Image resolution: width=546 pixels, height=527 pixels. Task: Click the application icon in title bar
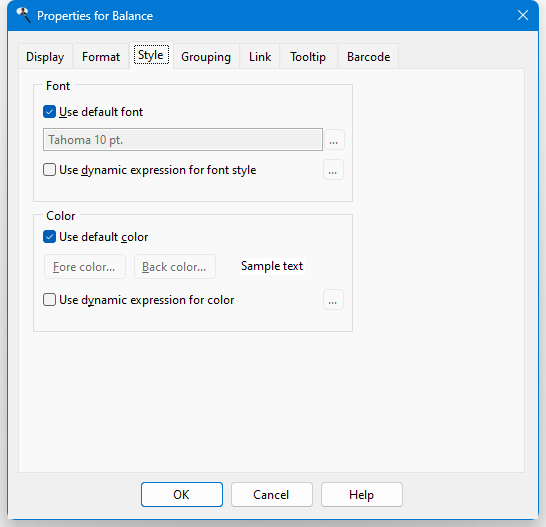tap(24, 15)
